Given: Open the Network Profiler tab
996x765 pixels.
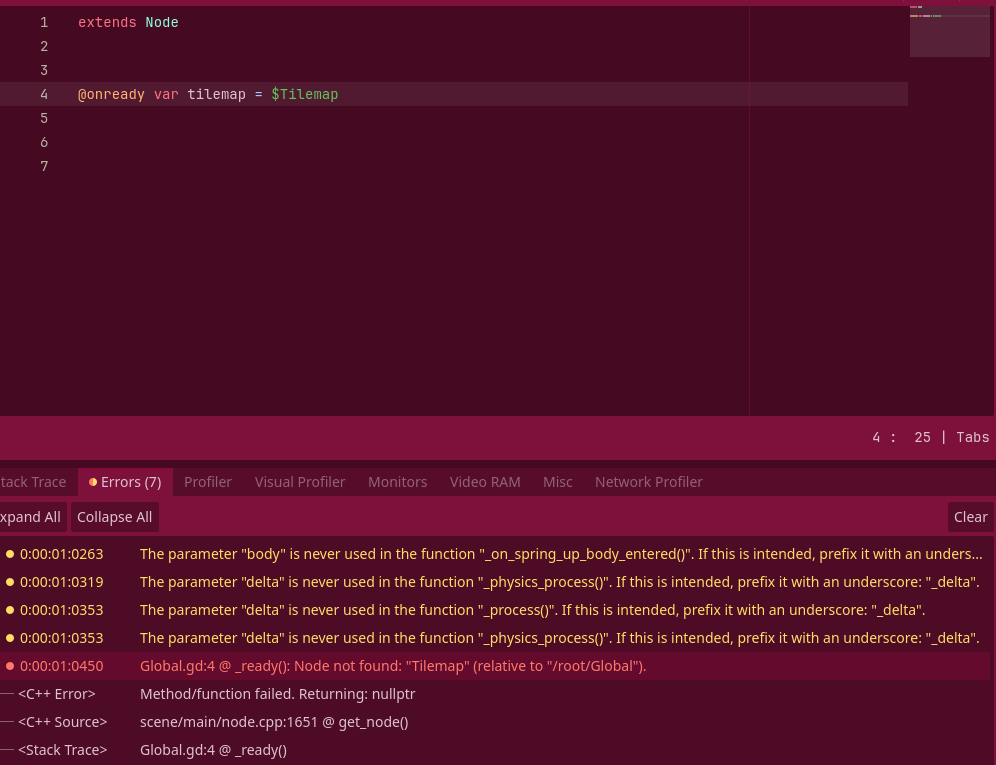Looking at the screenshot, I should point(649,482).
